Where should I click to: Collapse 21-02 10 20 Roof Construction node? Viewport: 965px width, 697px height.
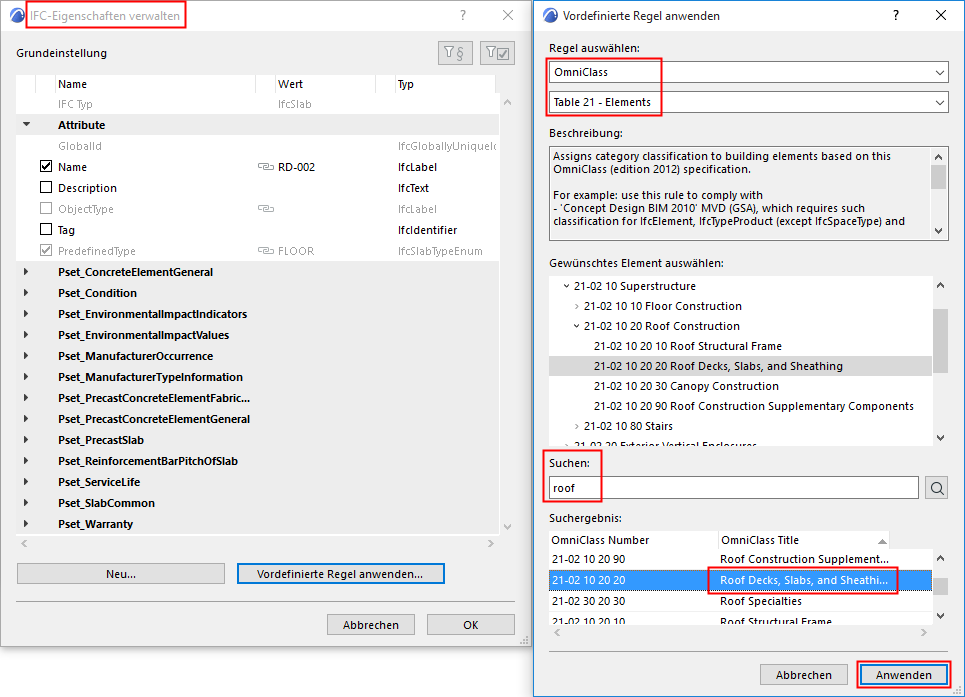pos(577,326)
